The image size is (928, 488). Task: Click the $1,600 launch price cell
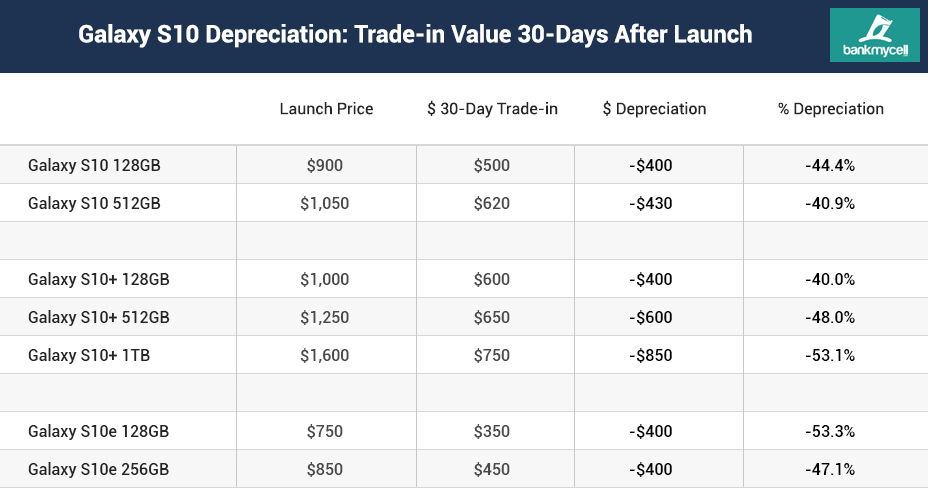pos(325,355)
